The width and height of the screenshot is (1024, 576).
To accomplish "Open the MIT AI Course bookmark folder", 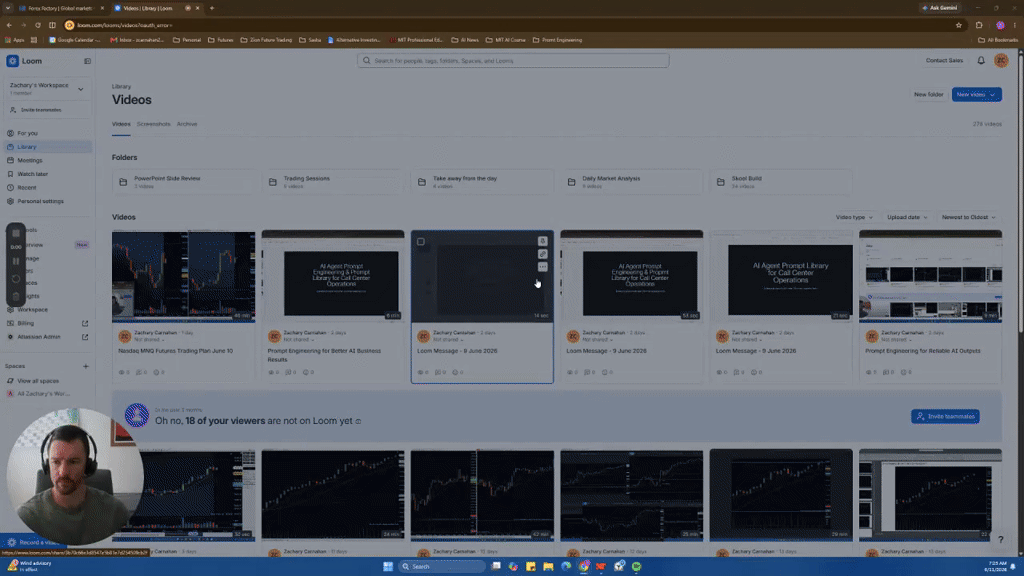I will [506, 40].
